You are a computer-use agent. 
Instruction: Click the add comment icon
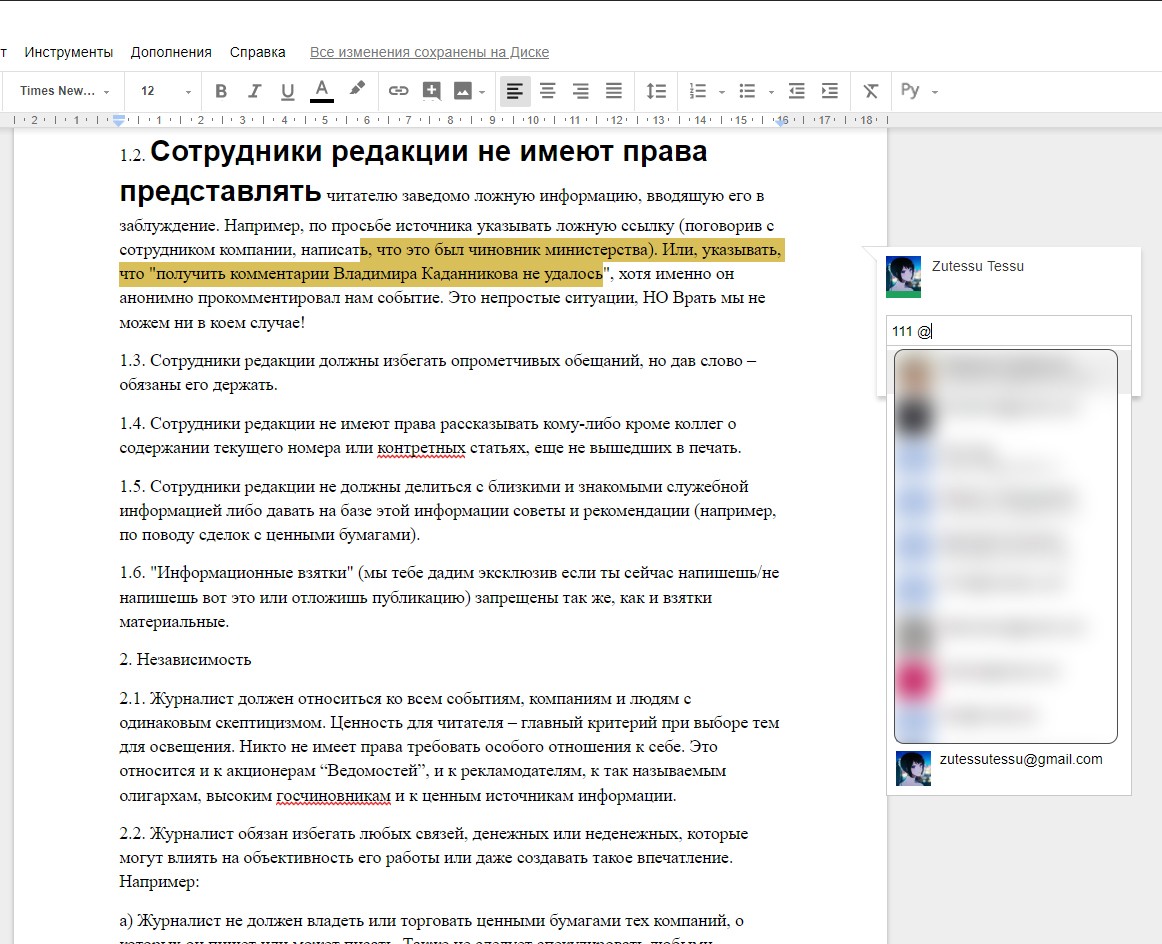point(431,91)
